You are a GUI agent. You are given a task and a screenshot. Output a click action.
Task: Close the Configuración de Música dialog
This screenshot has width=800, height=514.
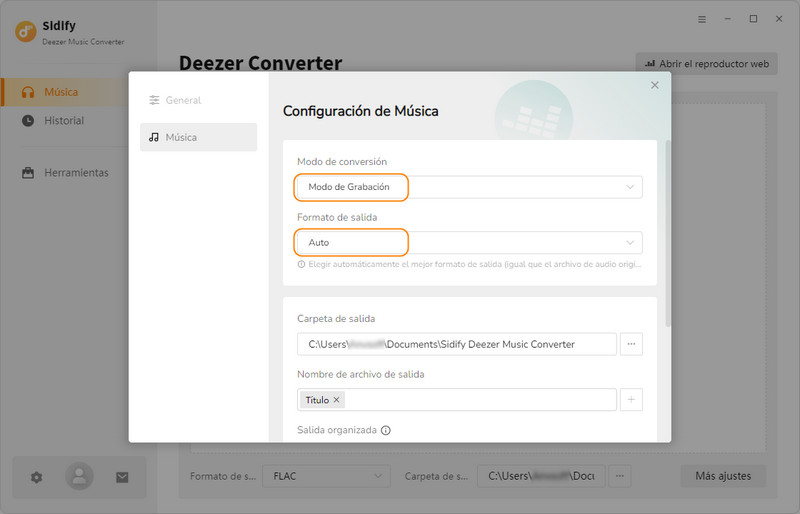point(655,85)
